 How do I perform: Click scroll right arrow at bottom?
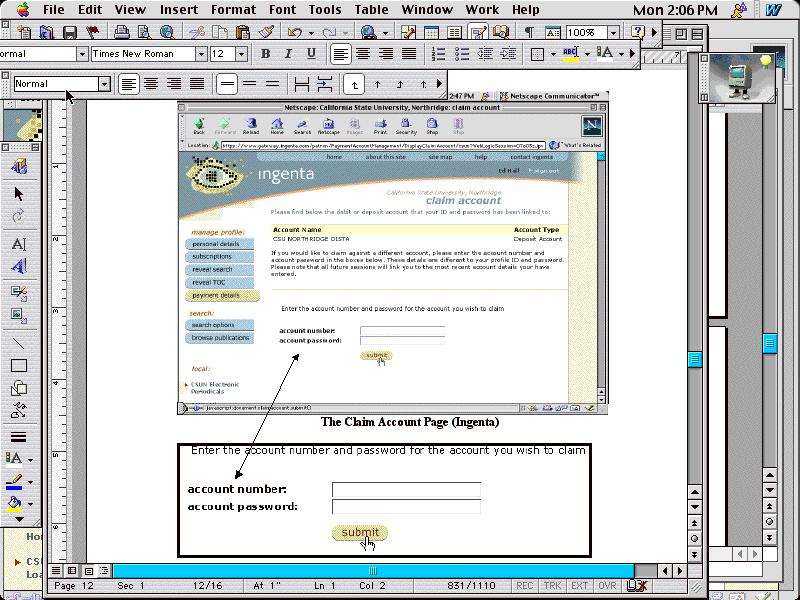pos(679,570)
